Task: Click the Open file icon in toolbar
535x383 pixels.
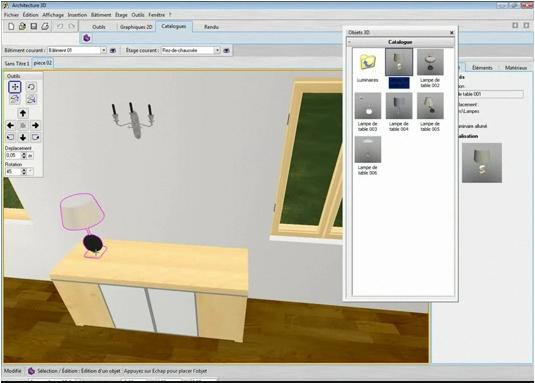Action: pos(22,26)
